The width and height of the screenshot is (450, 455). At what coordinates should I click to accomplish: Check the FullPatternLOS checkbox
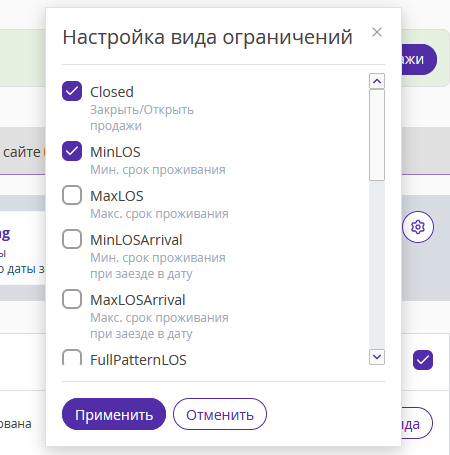click(x=72, y=357)
